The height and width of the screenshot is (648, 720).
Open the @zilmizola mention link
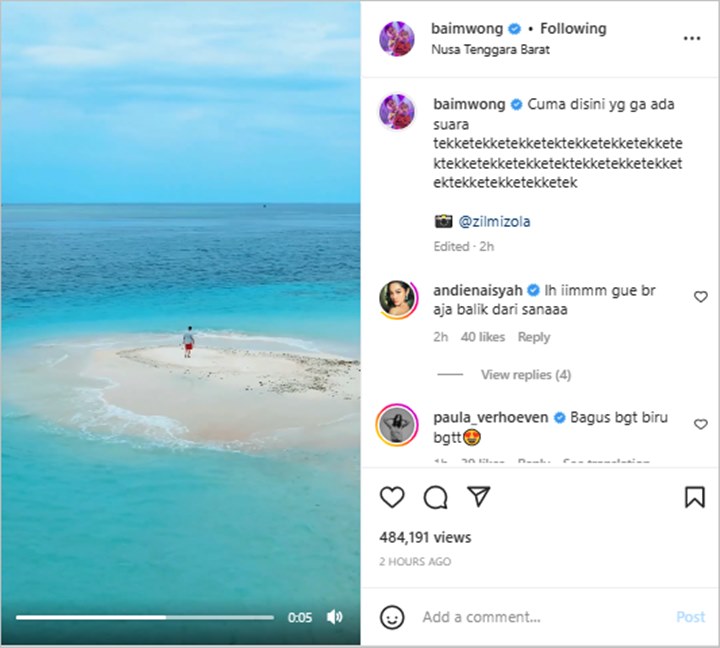pyautogui.click(x=494, y=221)
